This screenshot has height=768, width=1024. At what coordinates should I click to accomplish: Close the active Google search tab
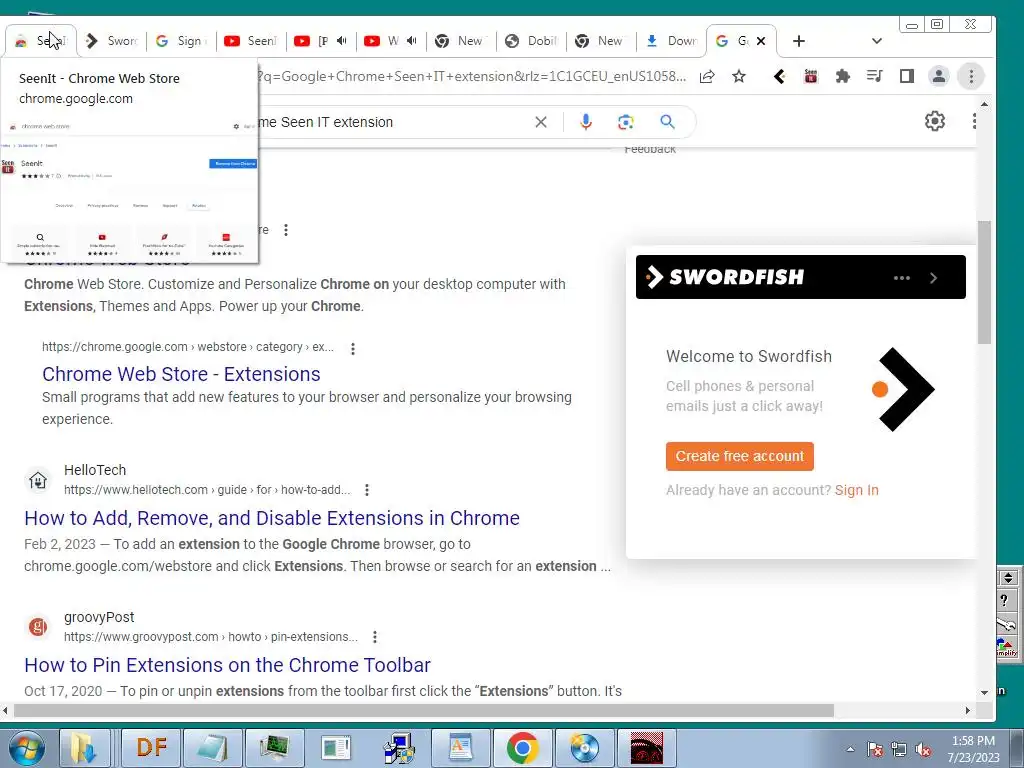click(761, 41)
